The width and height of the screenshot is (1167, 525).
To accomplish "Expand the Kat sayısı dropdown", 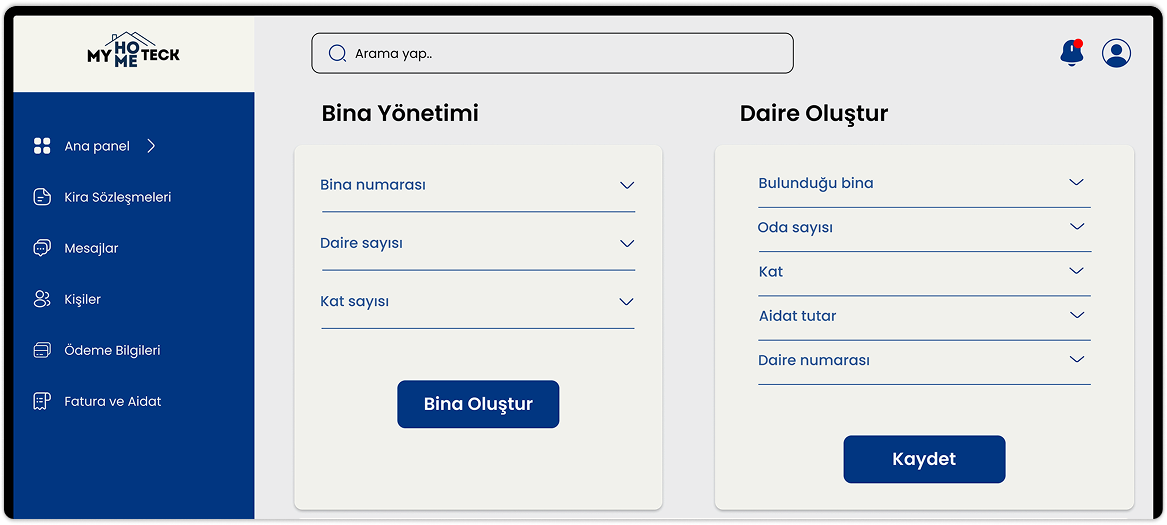I will tap(626, 301).
